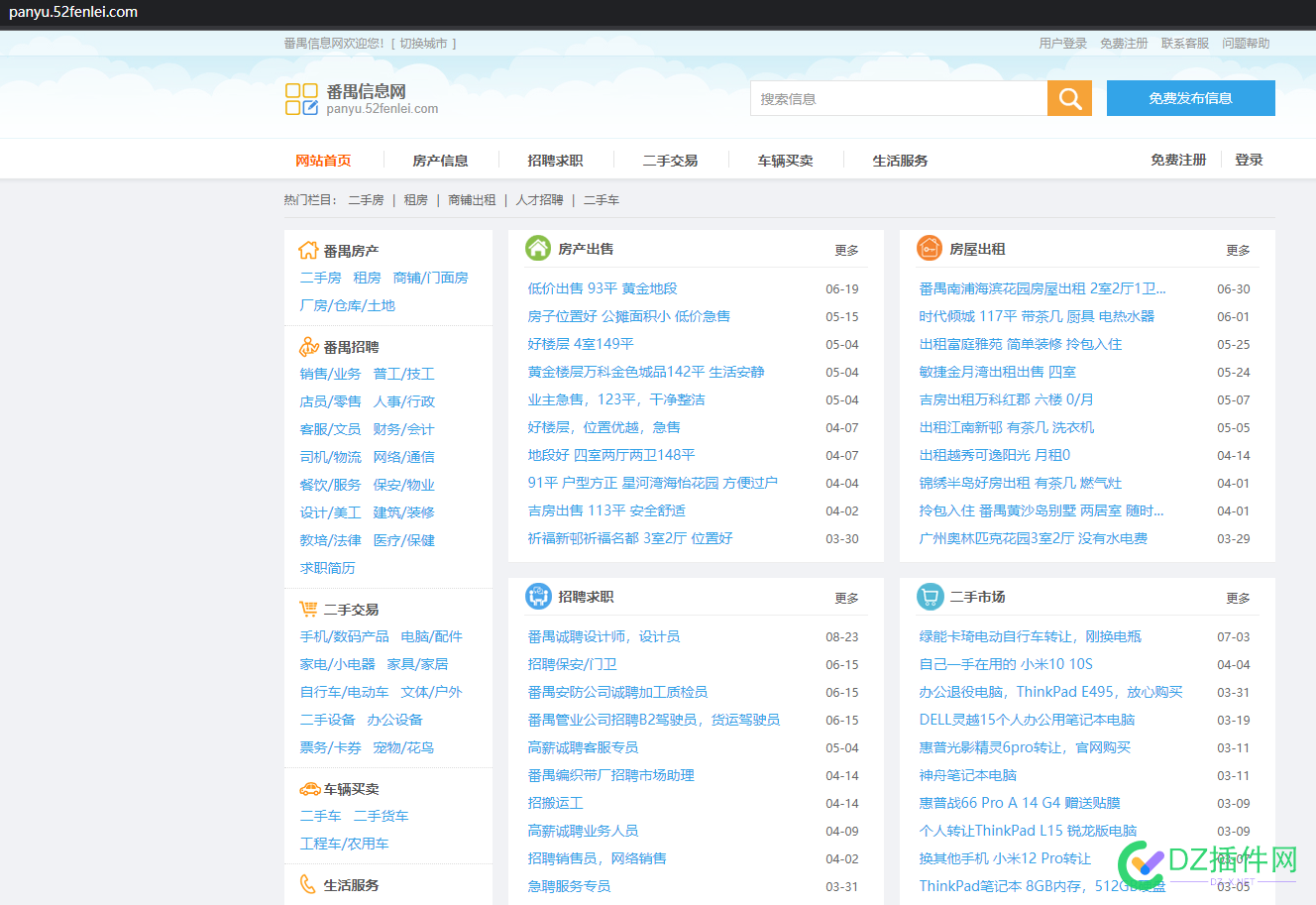This screenshot has width=1316, height=905.
Task: Open sidebar category 宠物/花鸟
Action: click(403, 747)
